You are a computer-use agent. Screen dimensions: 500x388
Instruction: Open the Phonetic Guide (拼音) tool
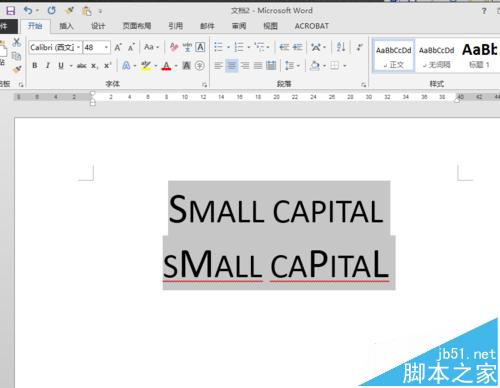[x=187, y=47]
